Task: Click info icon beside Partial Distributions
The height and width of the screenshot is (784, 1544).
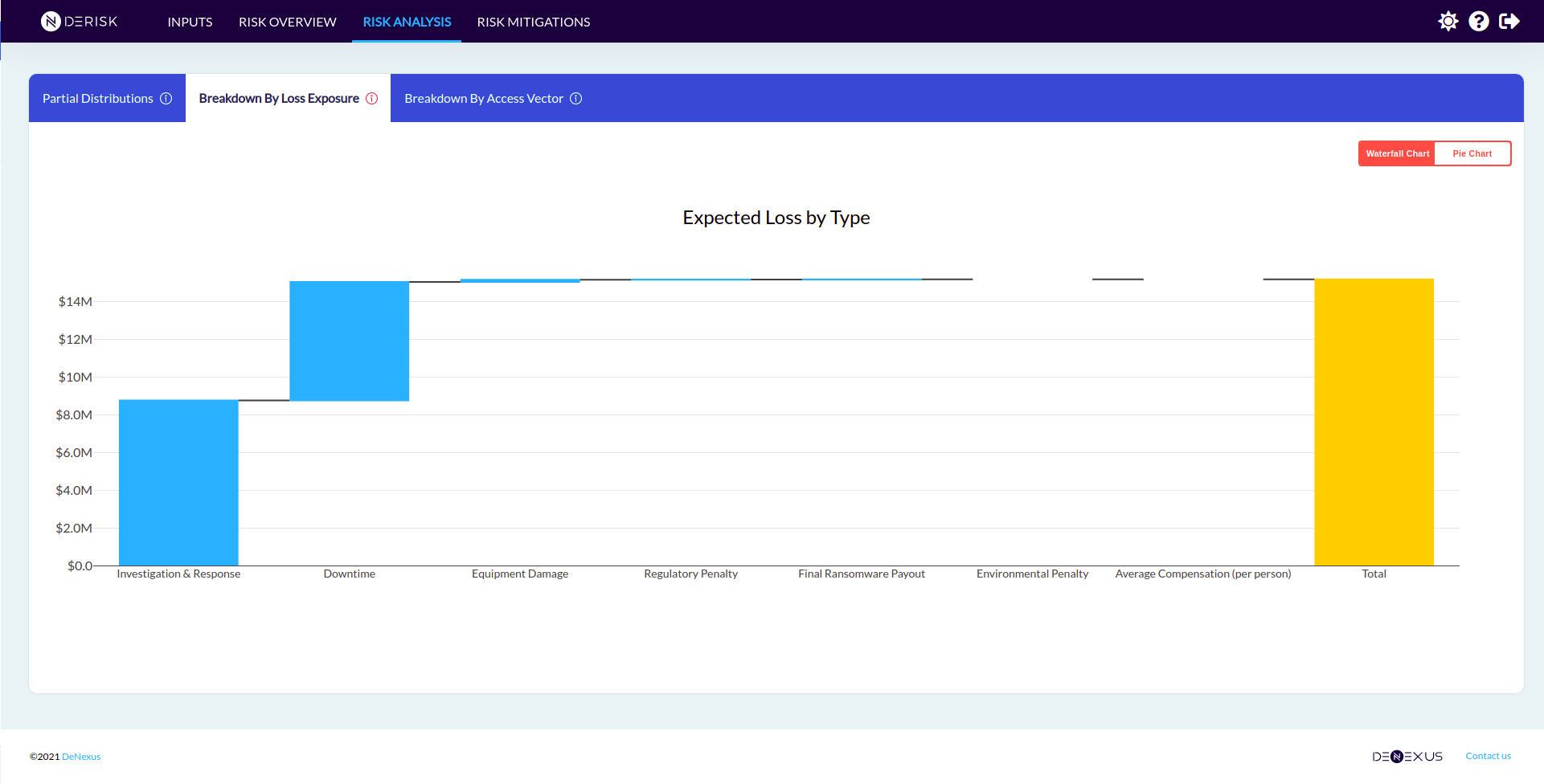Action: point(166,99)
